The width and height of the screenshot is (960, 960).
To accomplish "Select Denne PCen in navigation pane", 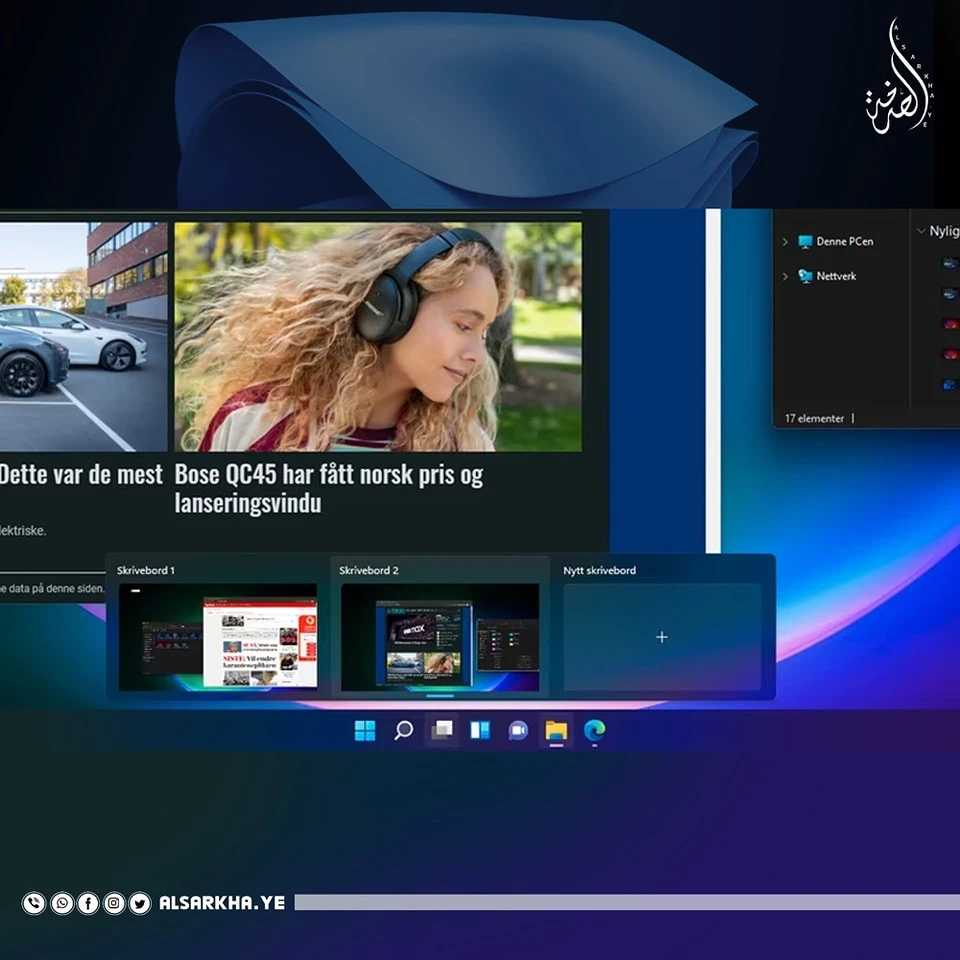I will click(844, 242).
